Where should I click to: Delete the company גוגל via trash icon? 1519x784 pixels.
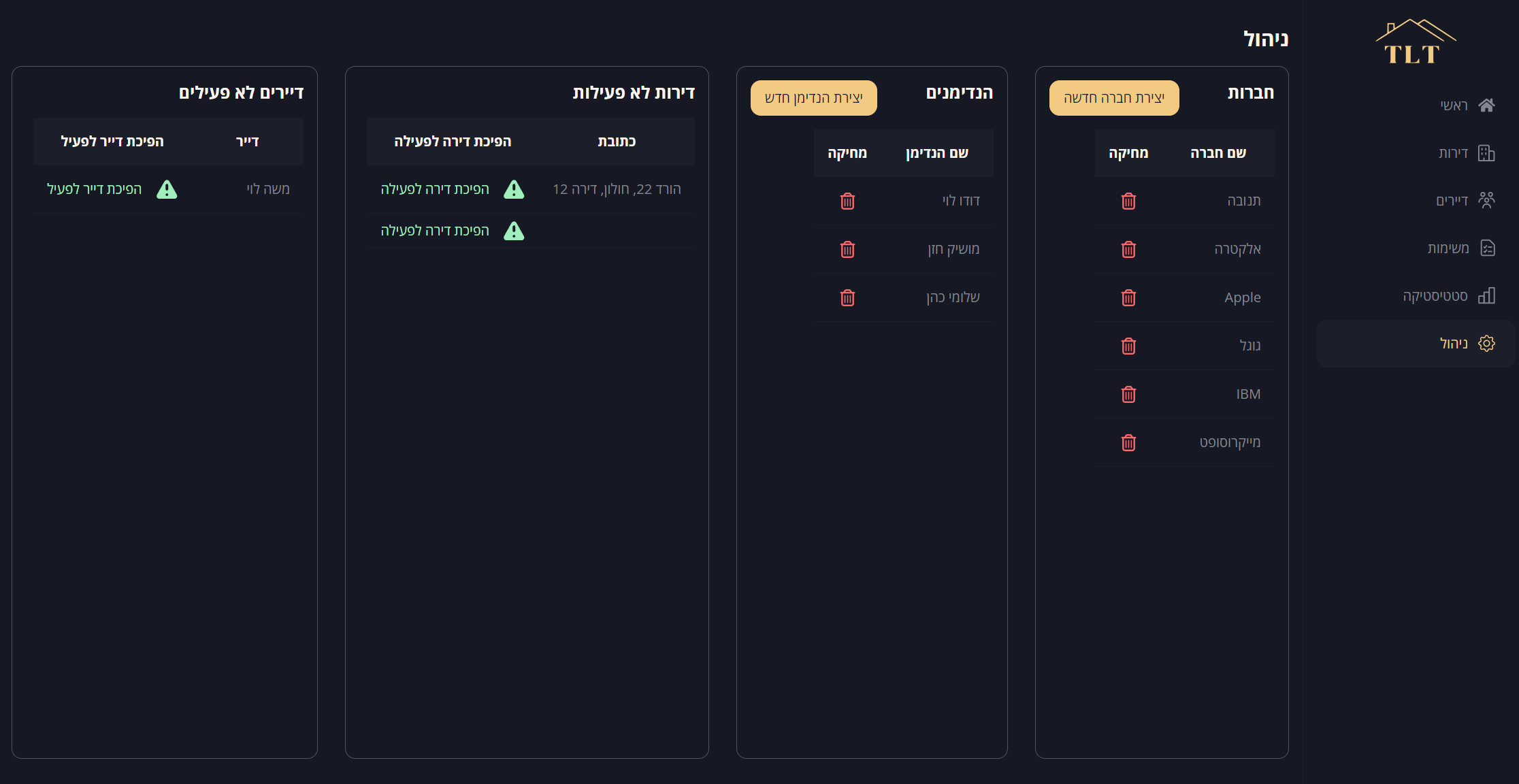(x=1128, y=346)
